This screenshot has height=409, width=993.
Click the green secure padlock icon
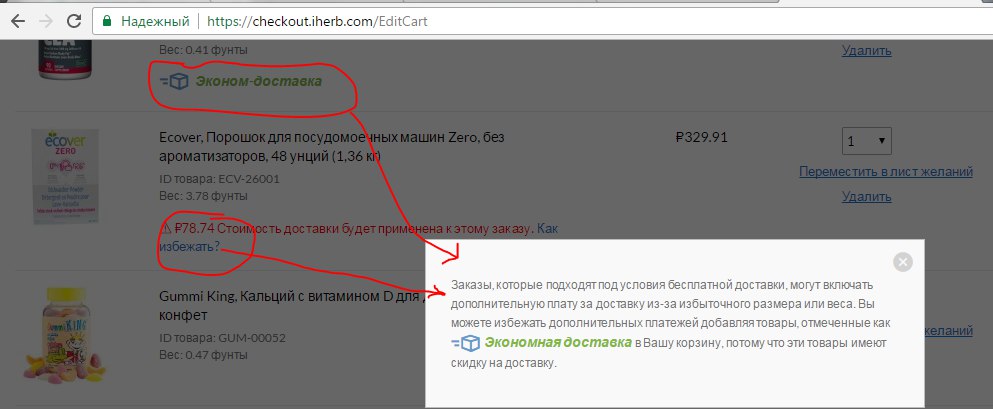[106, 22]
